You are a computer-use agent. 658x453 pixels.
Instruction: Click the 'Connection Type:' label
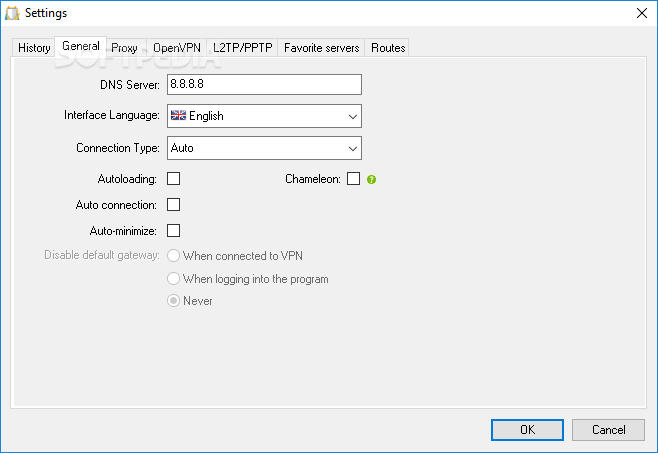pos(118,148)
